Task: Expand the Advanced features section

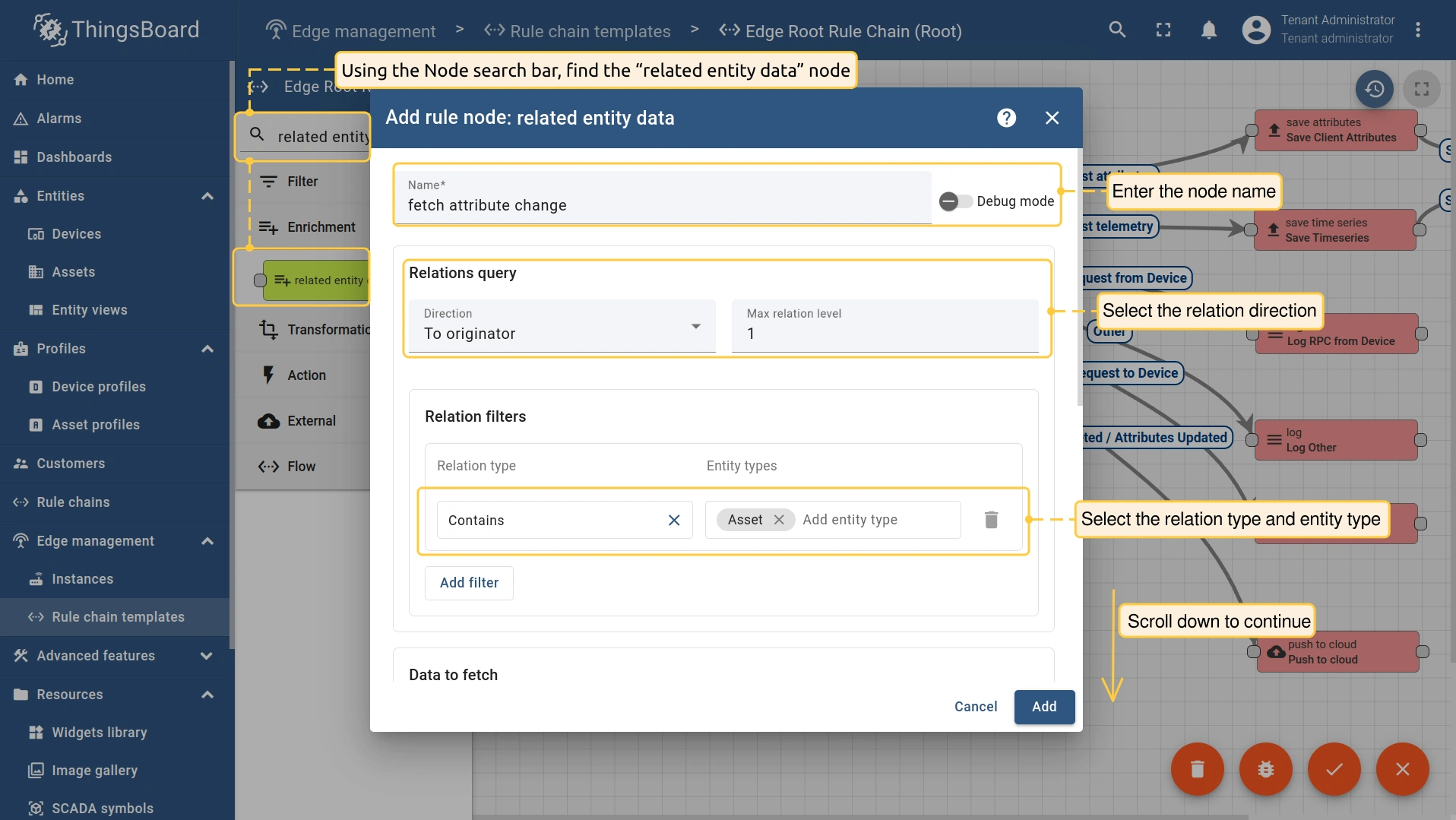Action: pos(207,656)
